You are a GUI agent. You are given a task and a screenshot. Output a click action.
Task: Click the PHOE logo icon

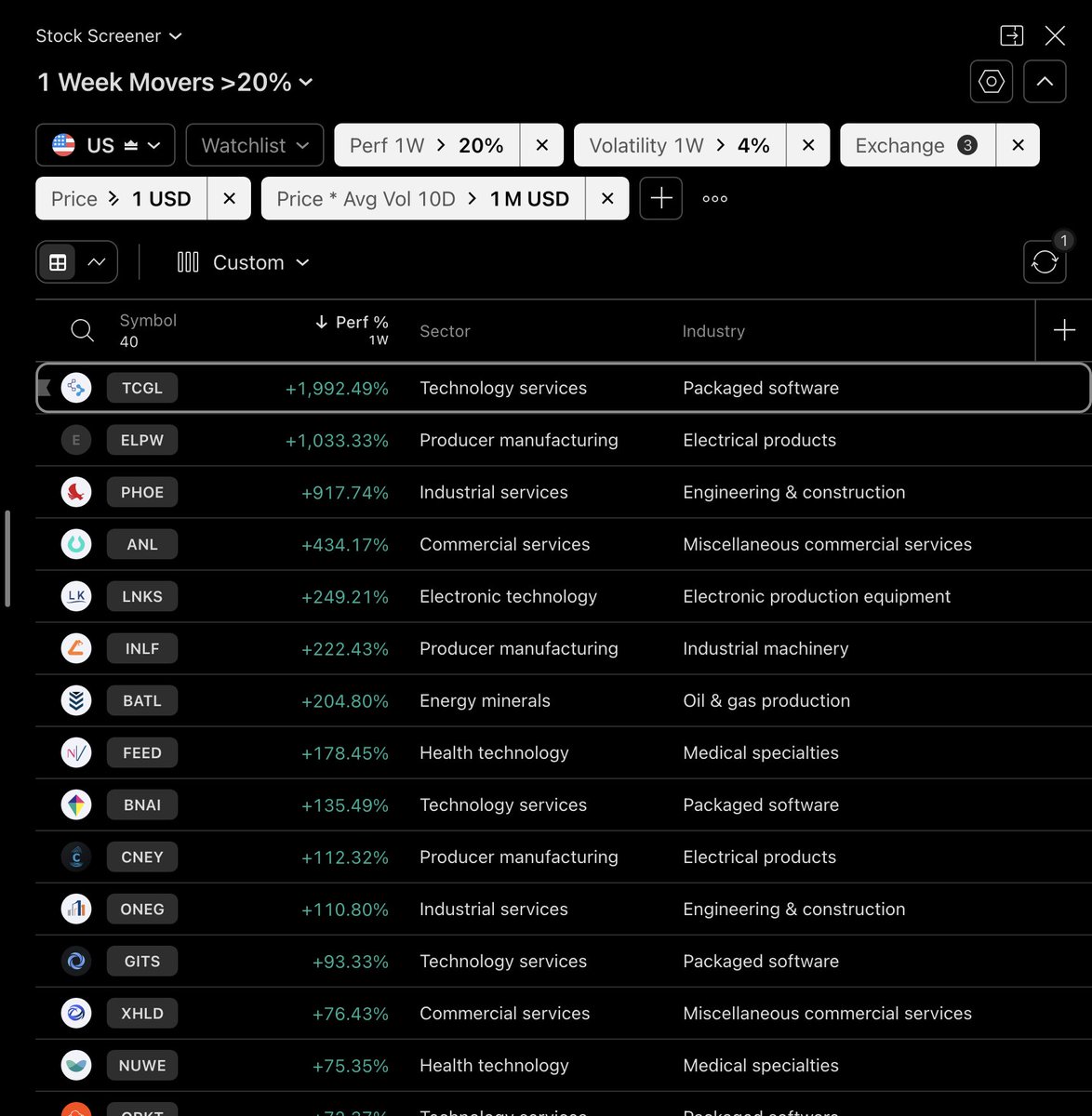76,492
